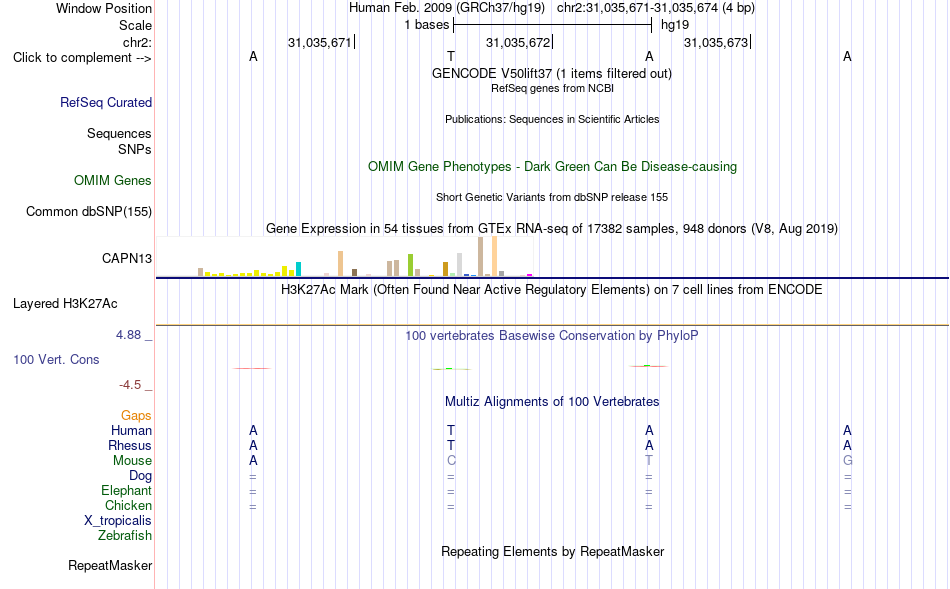
Task: Click the Gaps label in Multiz track
Action: pos(136,415)
